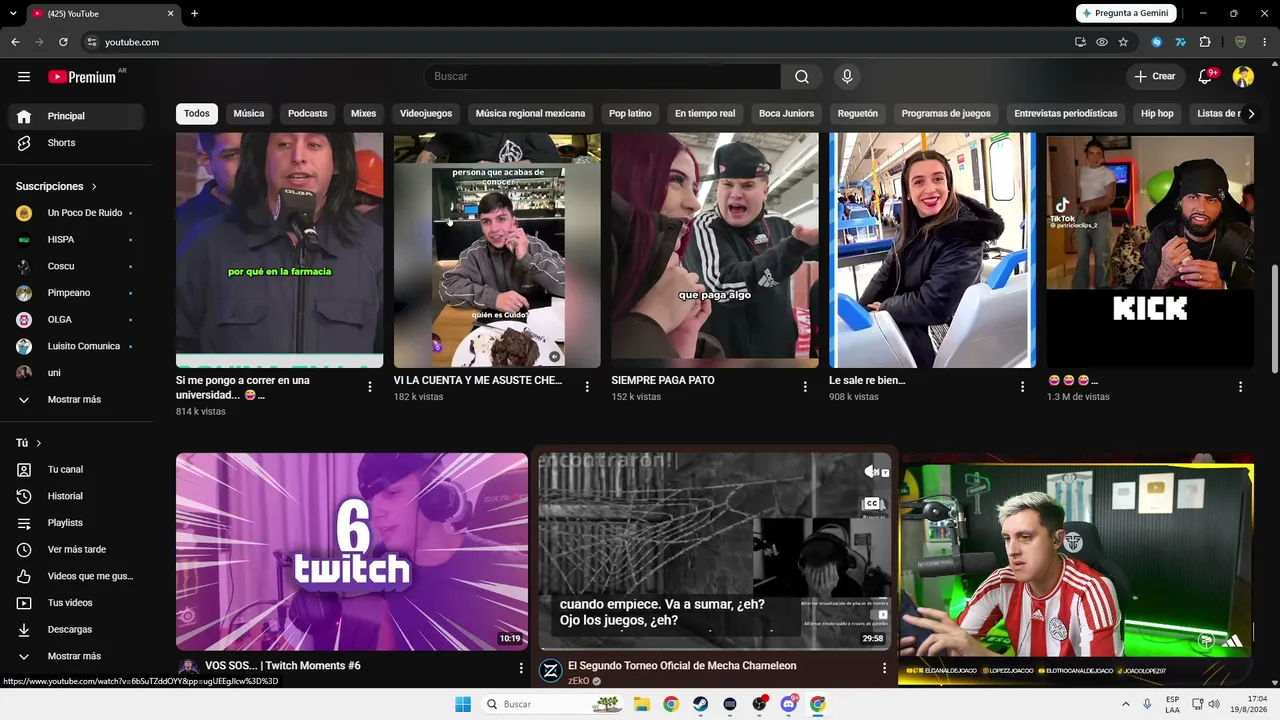
Task: Filter by Hip hop chip
Action: coord(1157,114)
